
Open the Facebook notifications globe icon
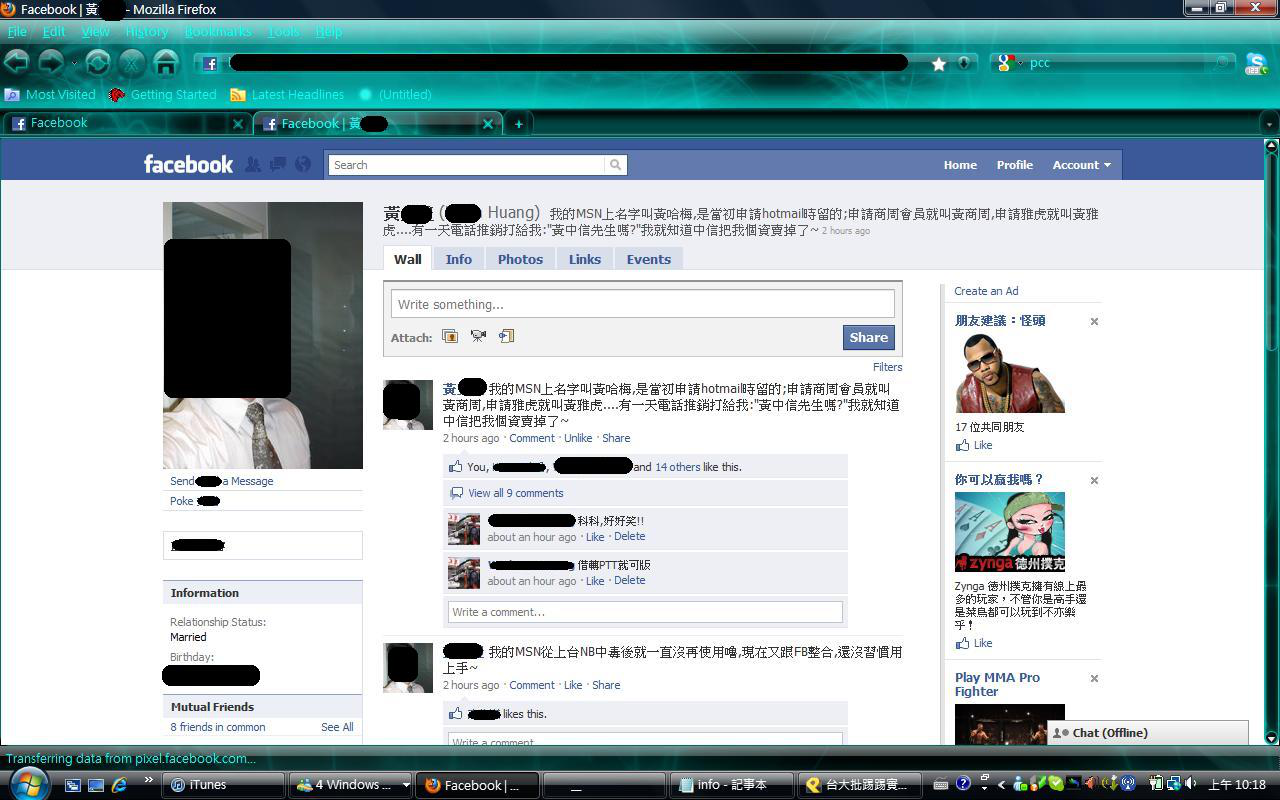[x=303, y=164]
